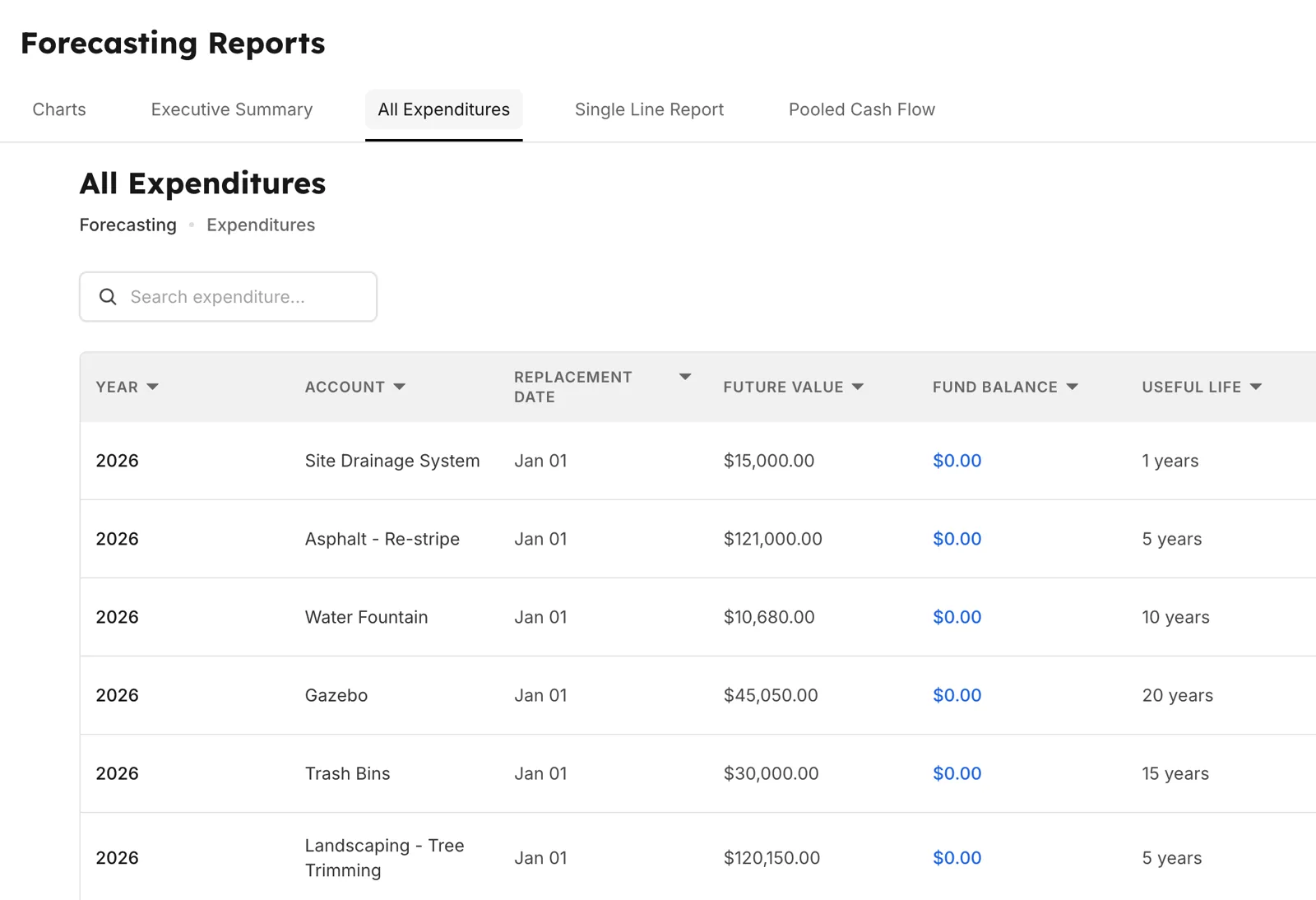Open Trash Bins fund balance $0.00
This screenshot has width=1316, height=900.
pos(957,773)
